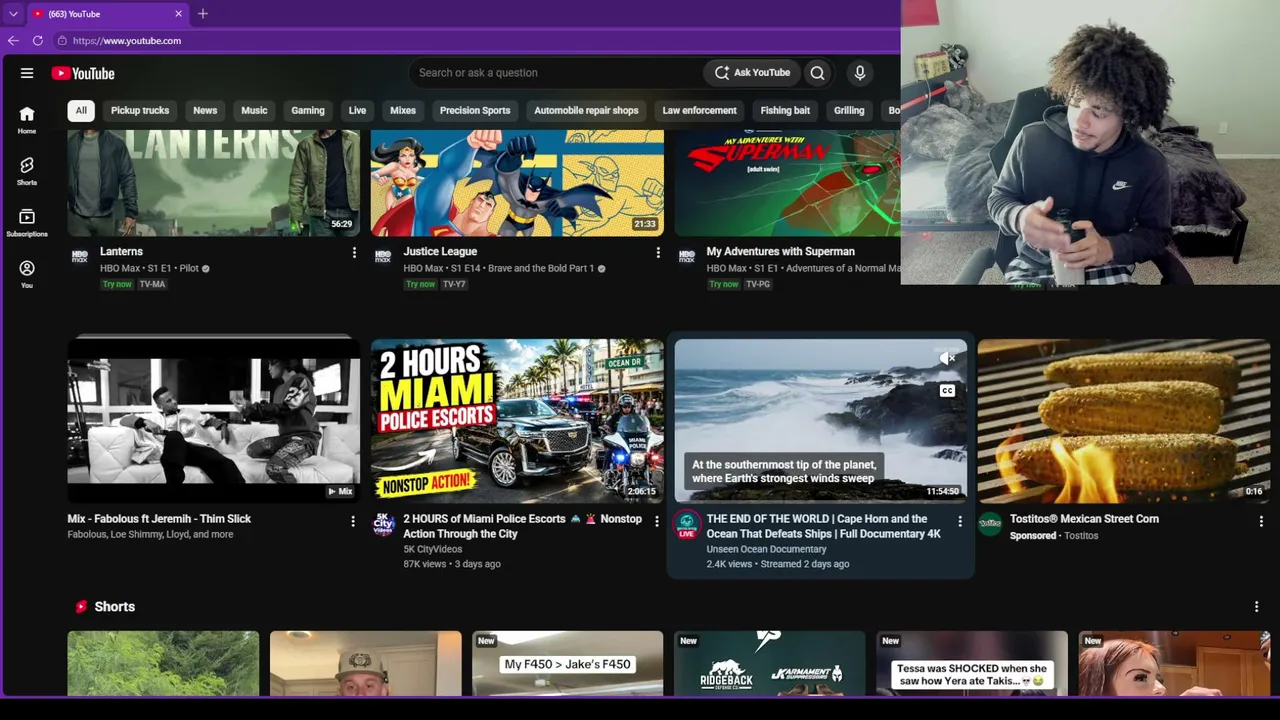1280x720 pixels.
Task: Click the Tostitos advertiser avatar
Action: [990, 524]
